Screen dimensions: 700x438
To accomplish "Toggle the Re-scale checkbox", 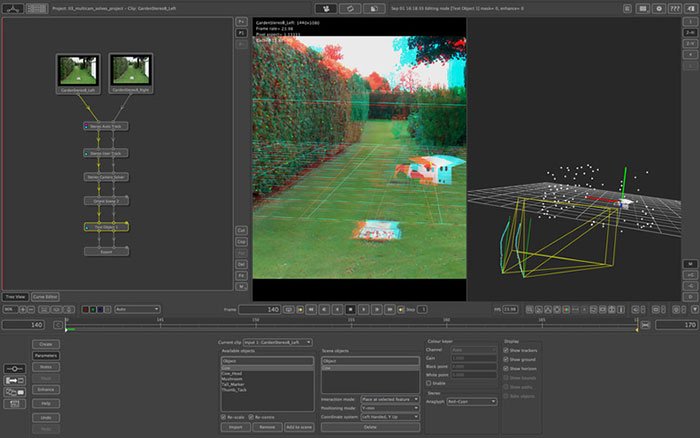I will (223, 417).
